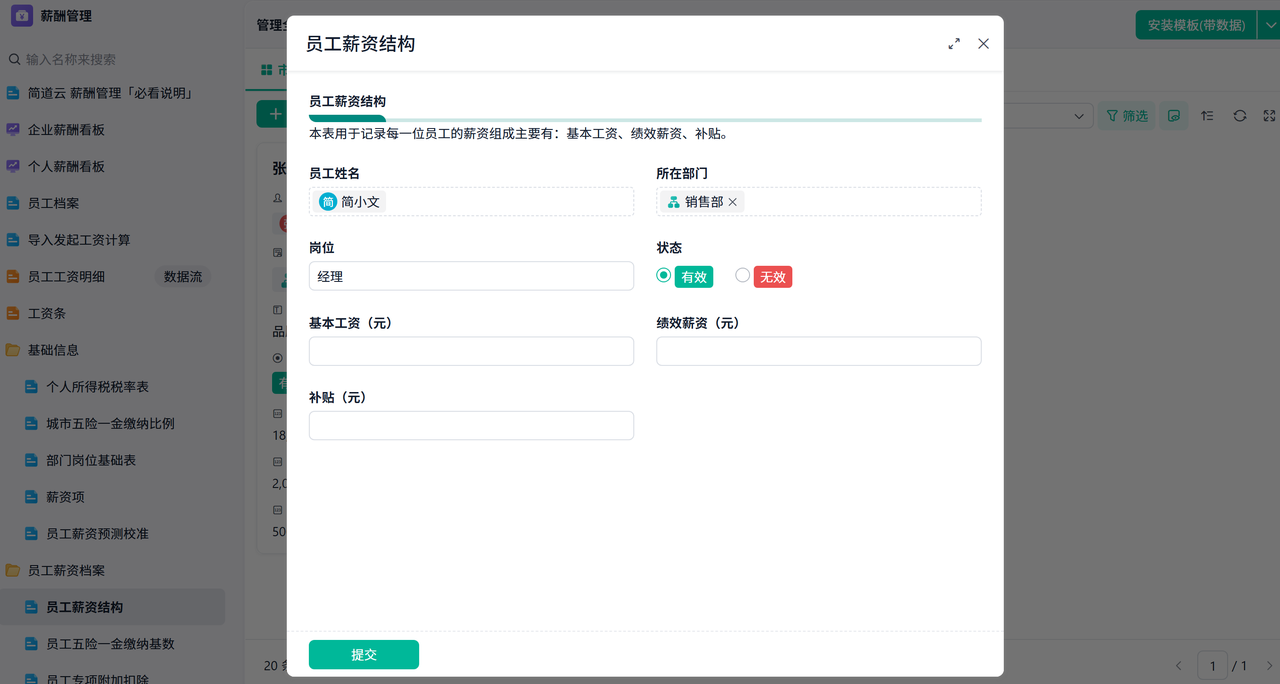The image size is (1280, 684).
Task: Click the 薪酬管理 app icon
Action: (22, 16)
